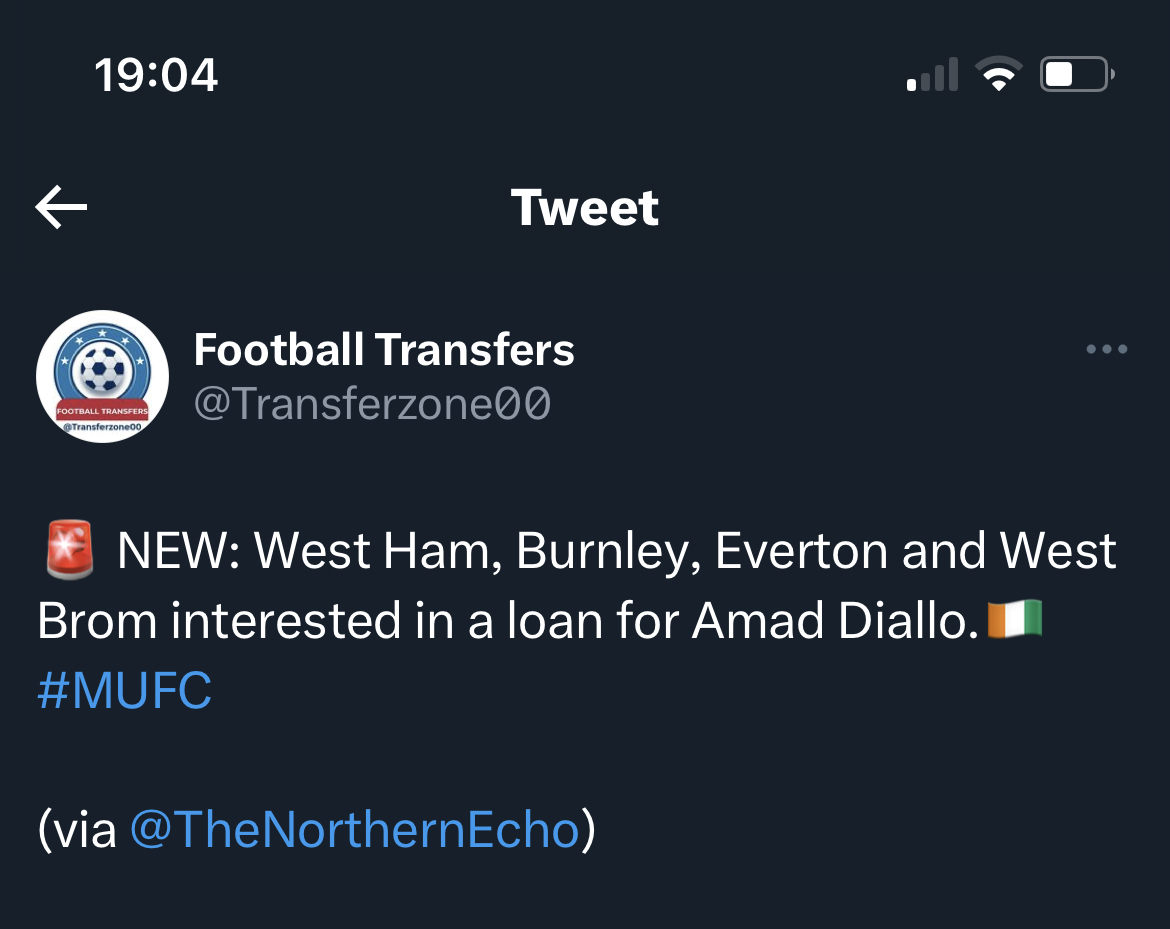Tap the name Amad Diallo

(836, 621)
